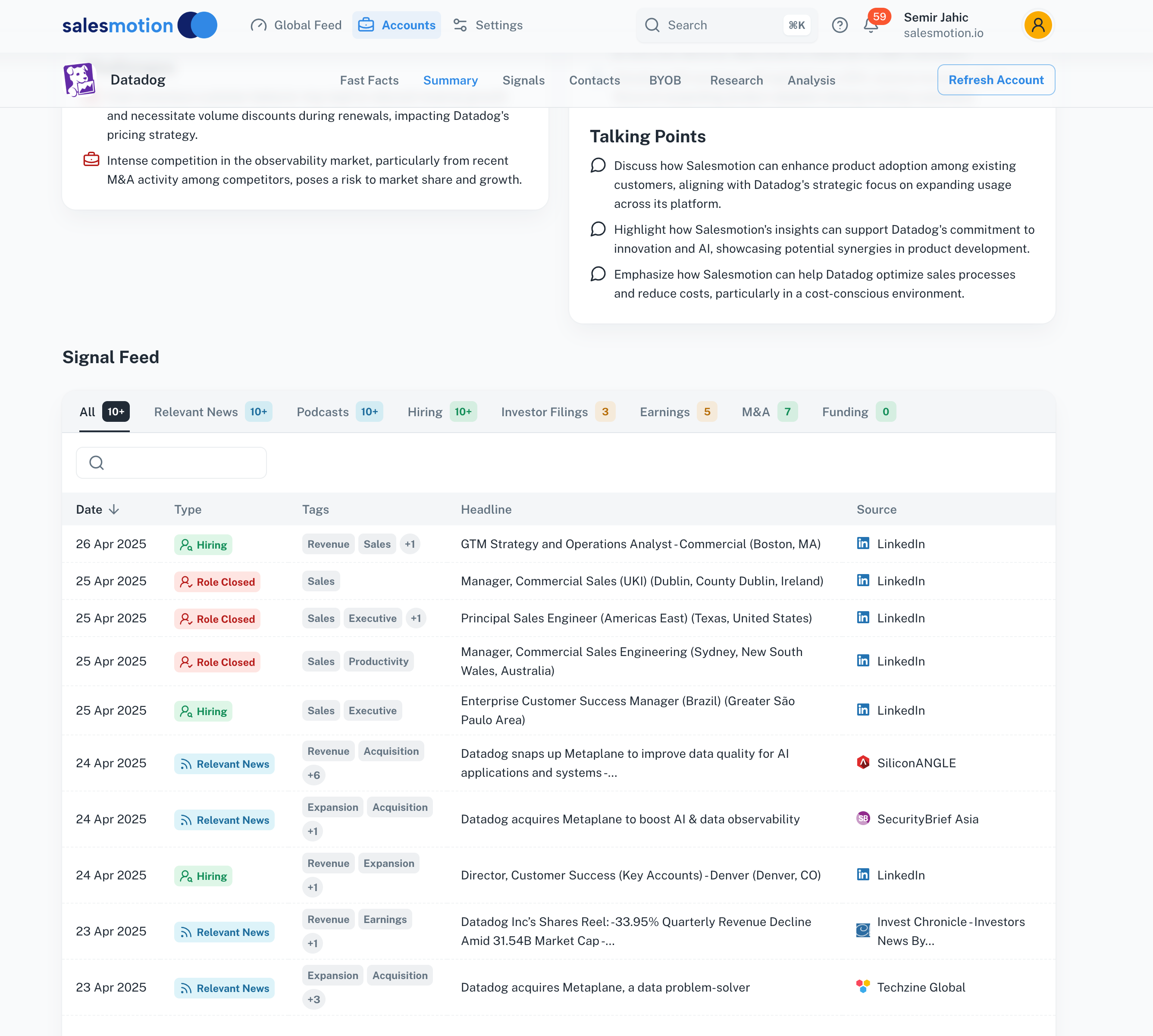Open Datadog acquires Metaplane data problem-solver headline
This screenshot has width=1153, height=1036.
[605, 987]
